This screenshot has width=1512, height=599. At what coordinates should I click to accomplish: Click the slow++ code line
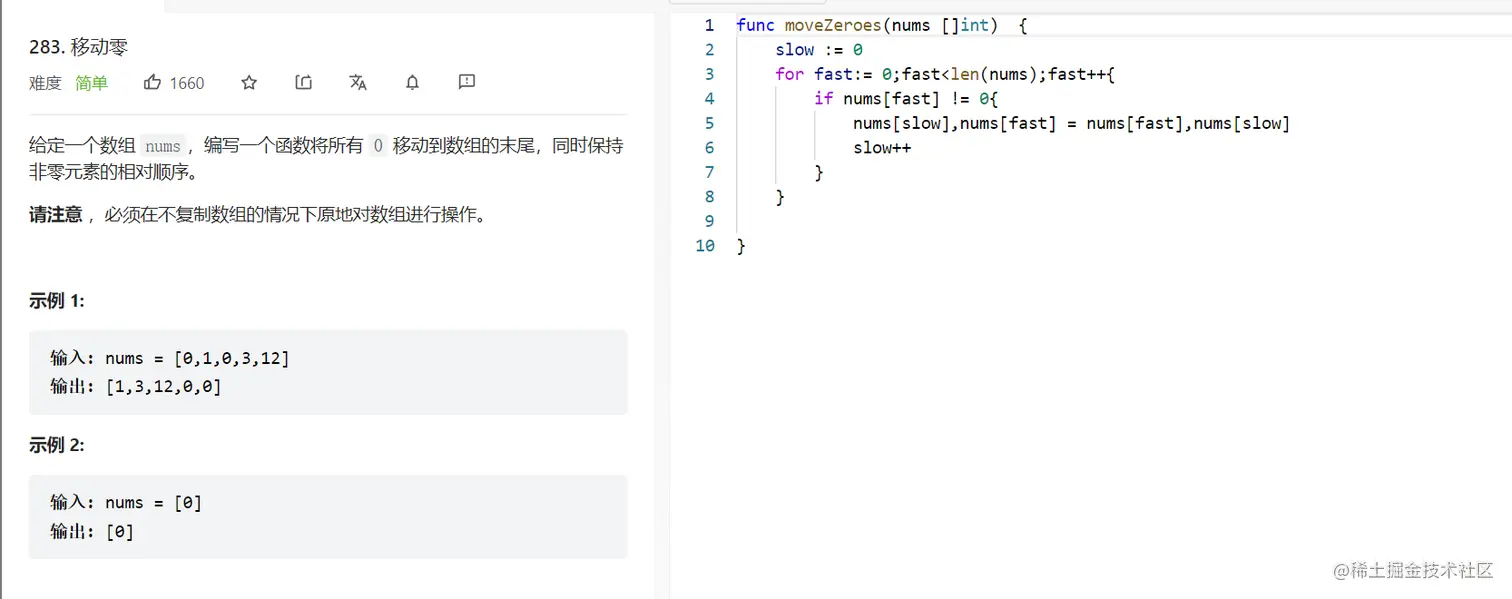click(882, 147)
